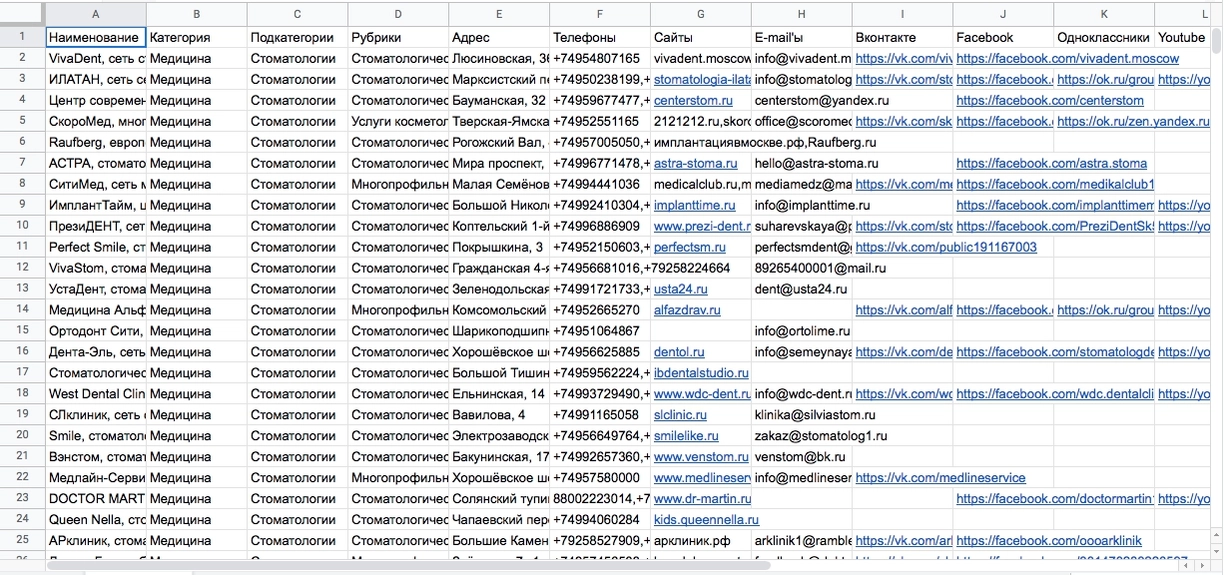Click the E-mail'ы header cell

802,37
